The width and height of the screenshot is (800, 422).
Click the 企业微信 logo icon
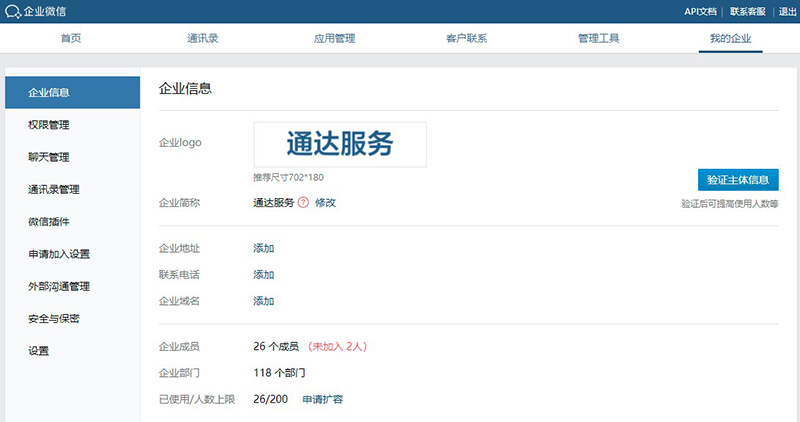point(12,11)
